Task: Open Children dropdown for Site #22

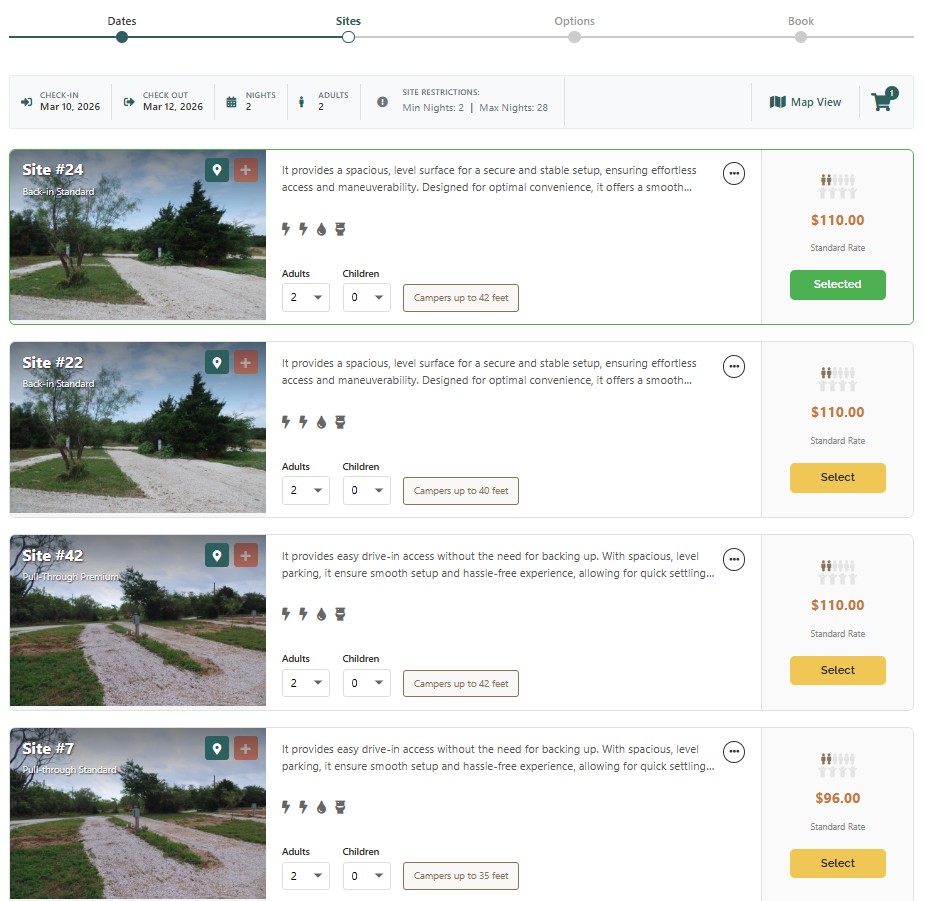Action: coord(366,491)
